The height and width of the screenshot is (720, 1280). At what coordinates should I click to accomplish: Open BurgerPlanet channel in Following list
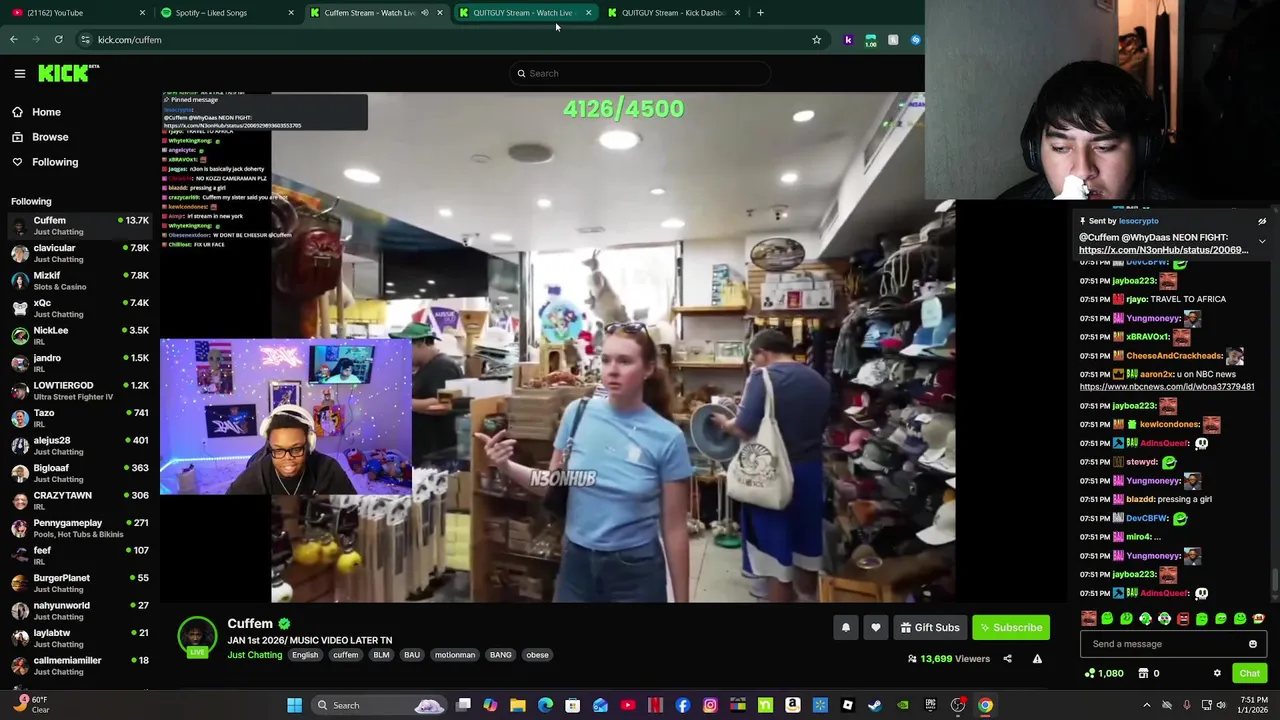pyautogui.click(x=80, y=583)
